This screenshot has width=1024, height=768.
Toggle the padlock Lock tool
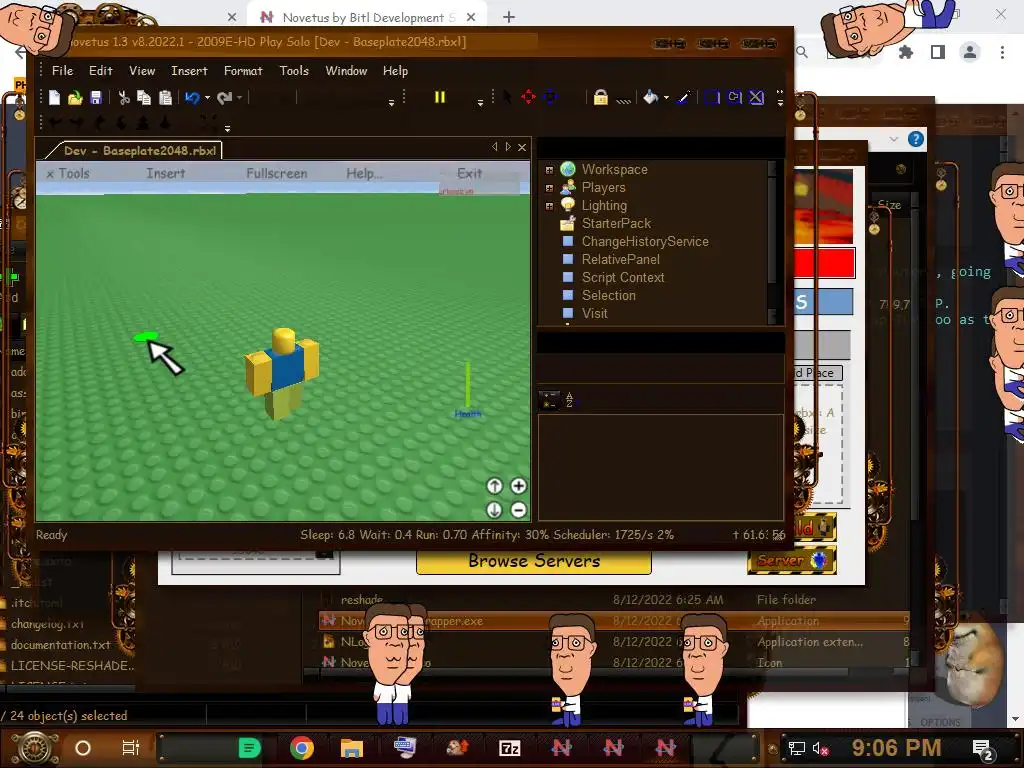click(x=601, y=97)
